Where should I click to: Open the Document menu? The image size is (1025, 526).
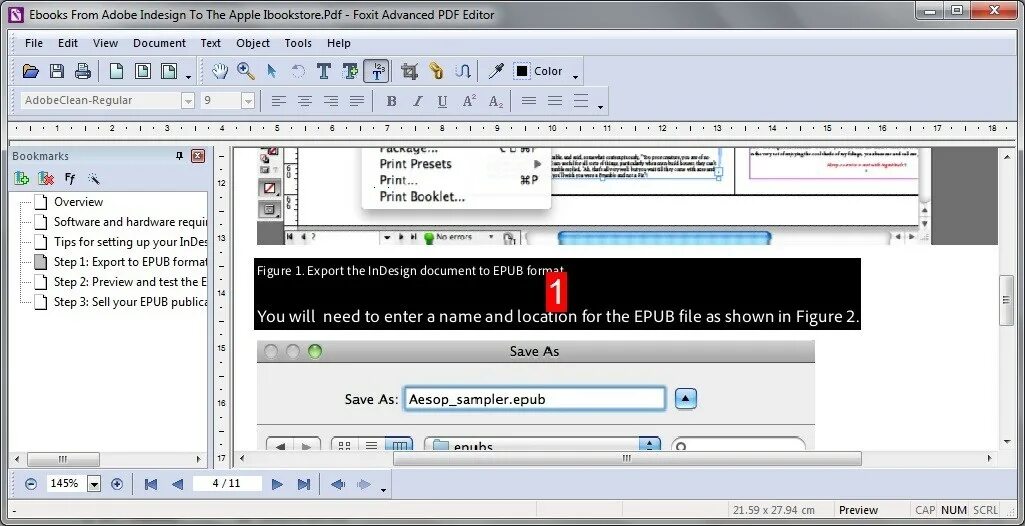pyautogui.click(x=160, y=43)
